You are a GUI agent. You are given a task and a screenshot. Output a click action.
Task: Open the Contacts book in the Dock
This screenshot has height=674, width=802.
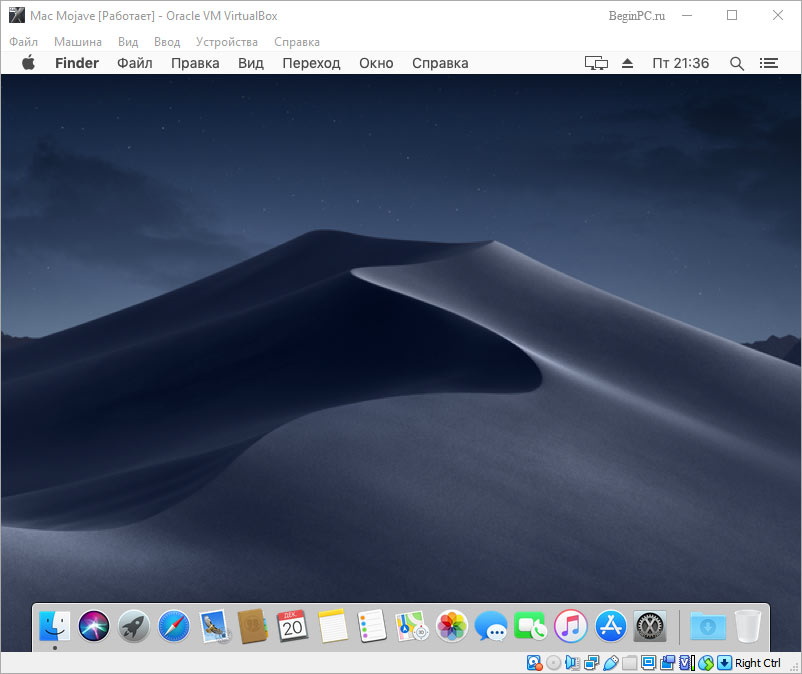tap(253, 625)
